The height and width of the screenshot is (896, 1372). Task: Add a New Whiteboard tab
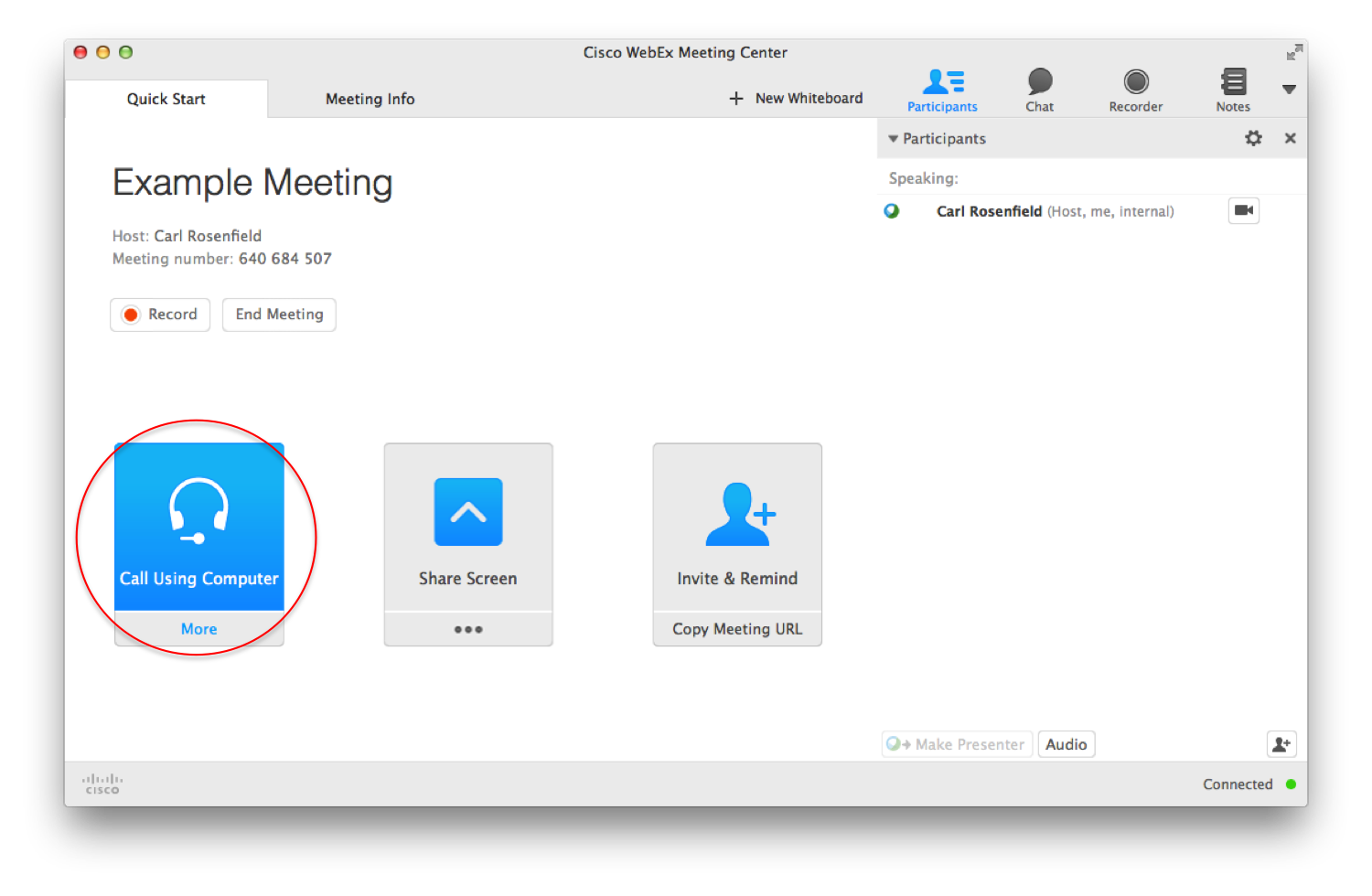tap(796, 98)
